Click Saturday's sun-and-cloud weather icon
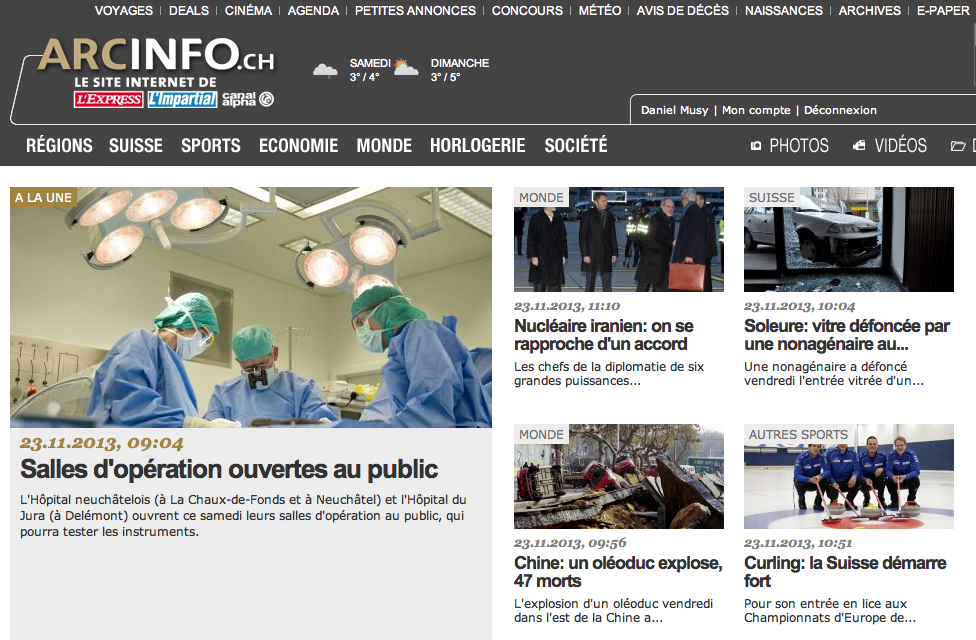 click(x=405, y=67)
